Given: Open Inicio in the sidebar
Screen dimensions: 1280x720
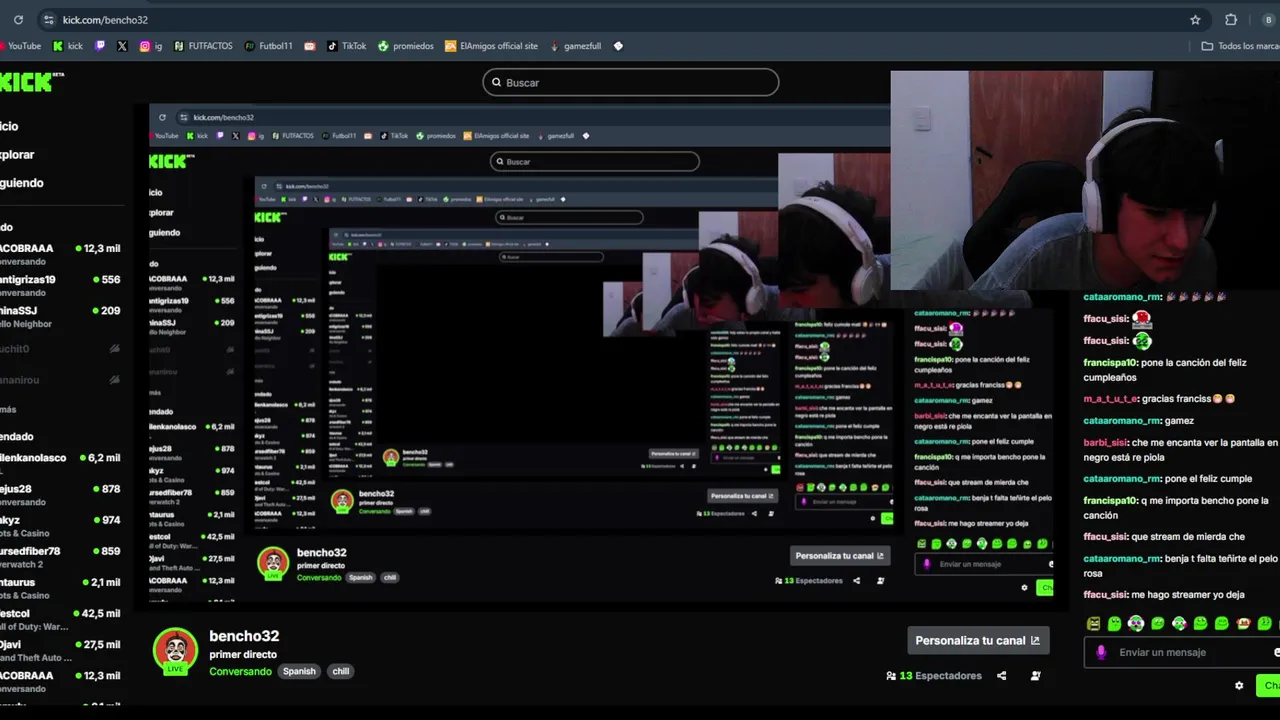Looking at the screenshot, I should 9,126.
